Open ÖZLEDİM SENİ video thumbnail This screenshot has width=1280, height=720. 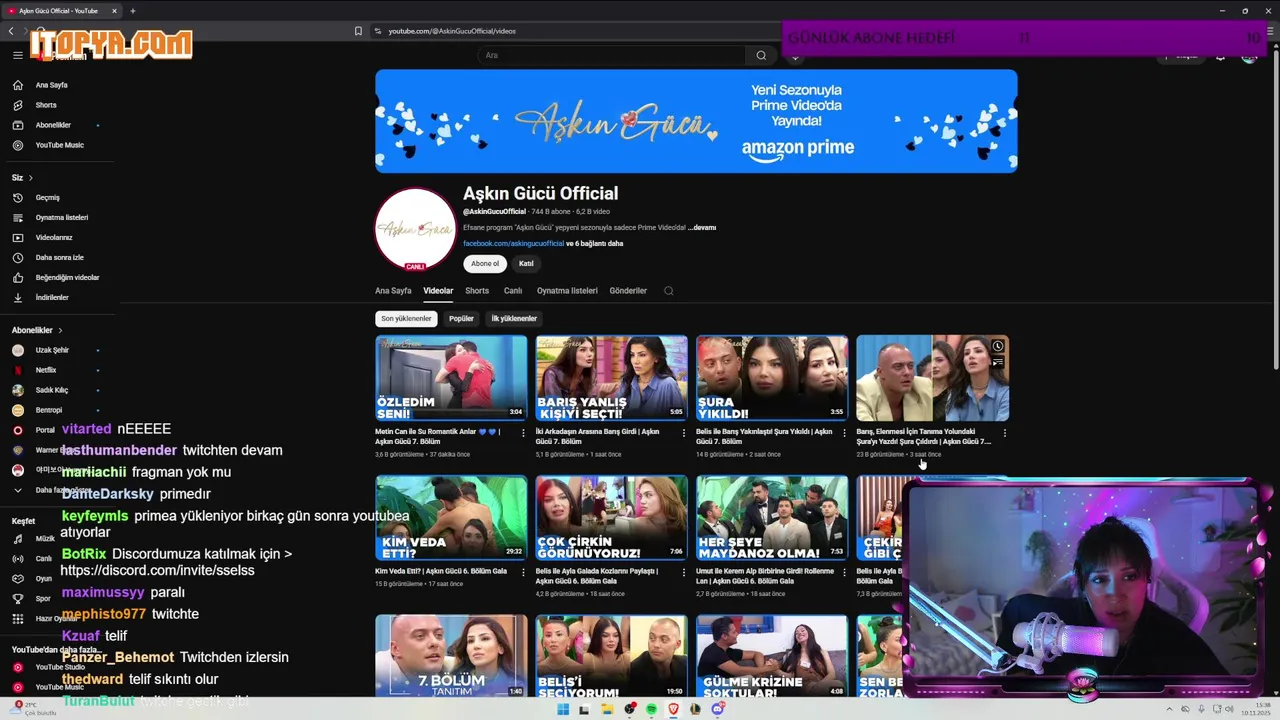451,378
